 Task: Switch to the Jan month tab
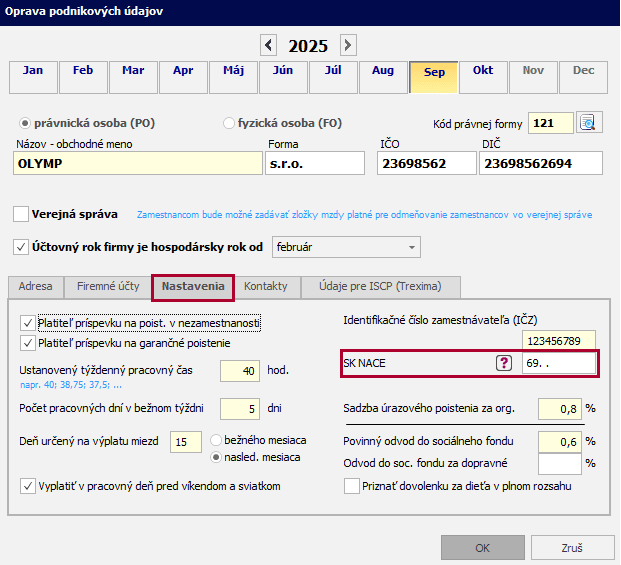[x=33, y=76]
